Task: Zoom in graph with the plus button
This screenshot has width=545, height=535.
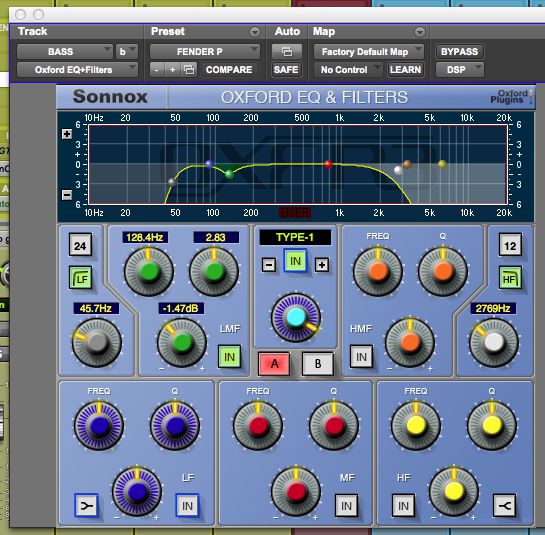Action: click(x=67, y=134)
